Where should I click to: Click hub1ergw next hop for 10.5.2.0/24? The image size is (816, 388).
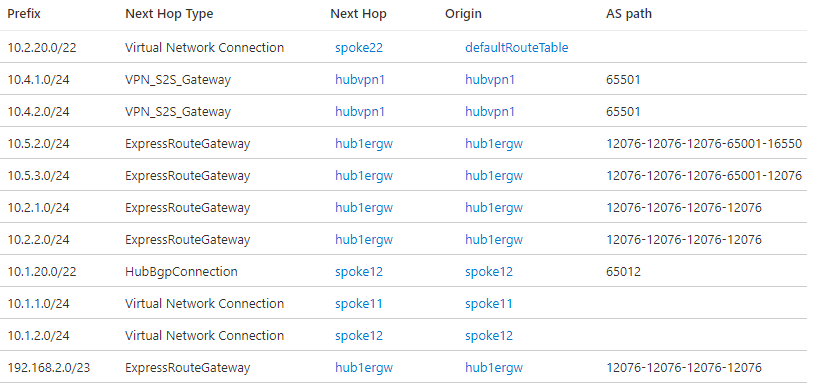pyautogui.click(x=364, y=144)
